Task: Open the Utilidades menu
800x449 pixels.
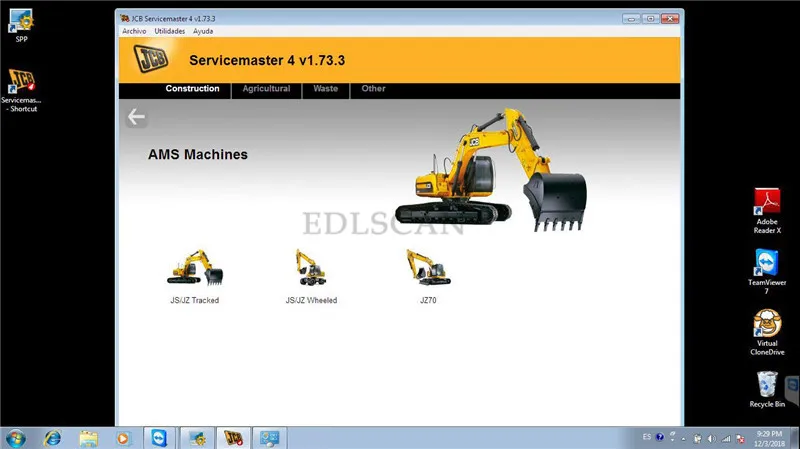Action: point(170,31)
